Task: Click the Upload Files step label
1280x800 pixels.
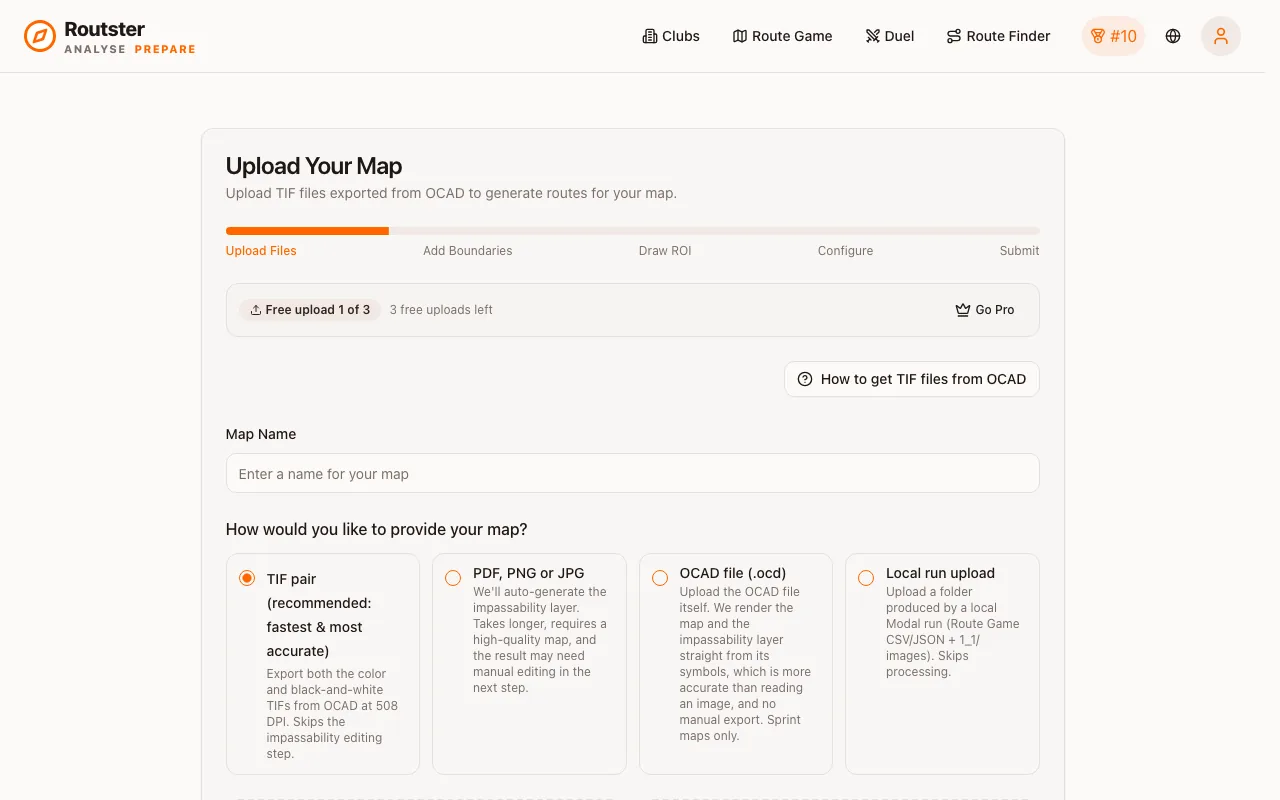Action: pyautogui.click(x=261, y=251)
